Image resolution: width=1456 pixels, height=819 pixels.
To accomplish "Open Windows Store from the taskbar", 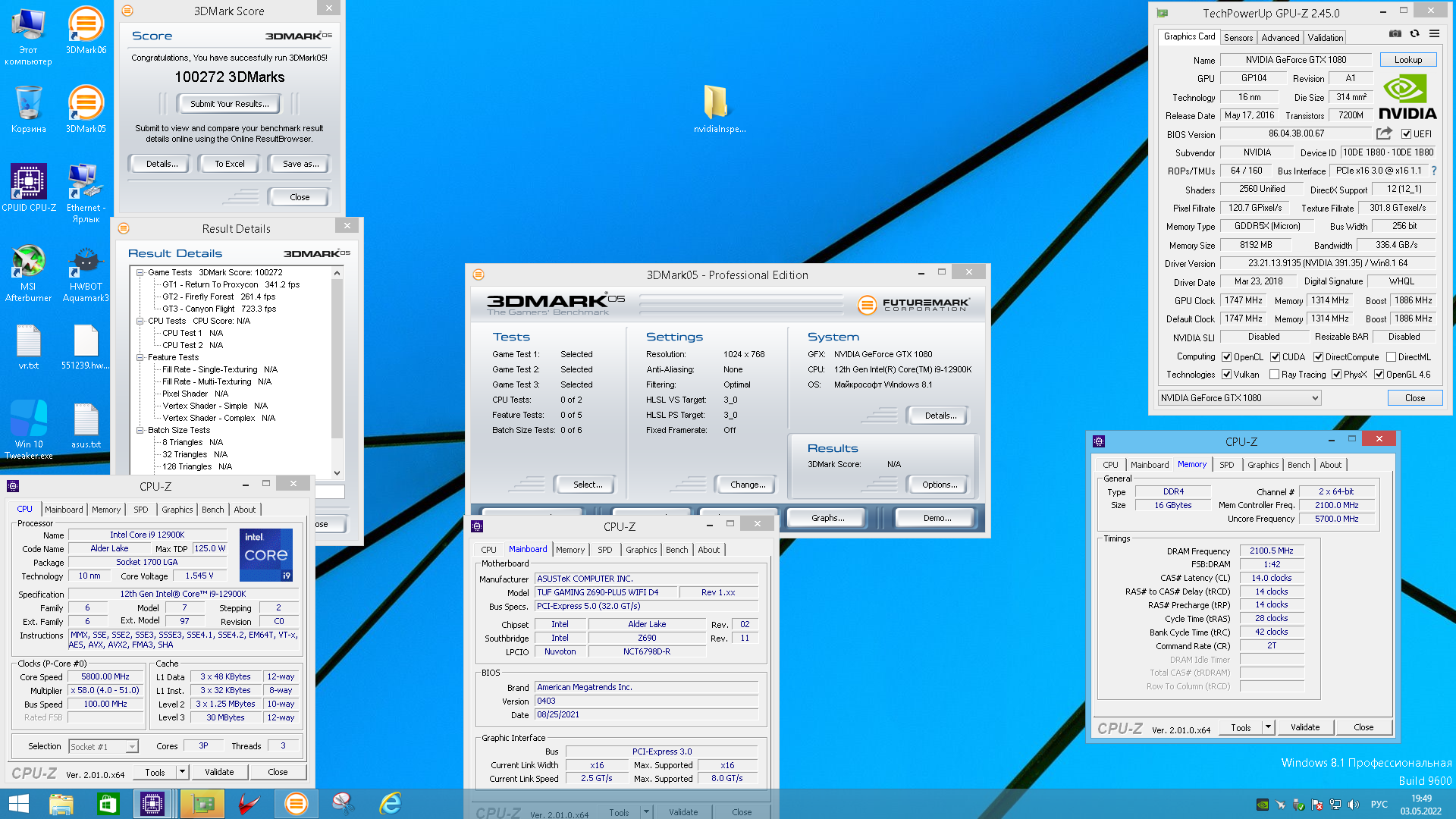I will pyautogui.click(x=108, y=804).
